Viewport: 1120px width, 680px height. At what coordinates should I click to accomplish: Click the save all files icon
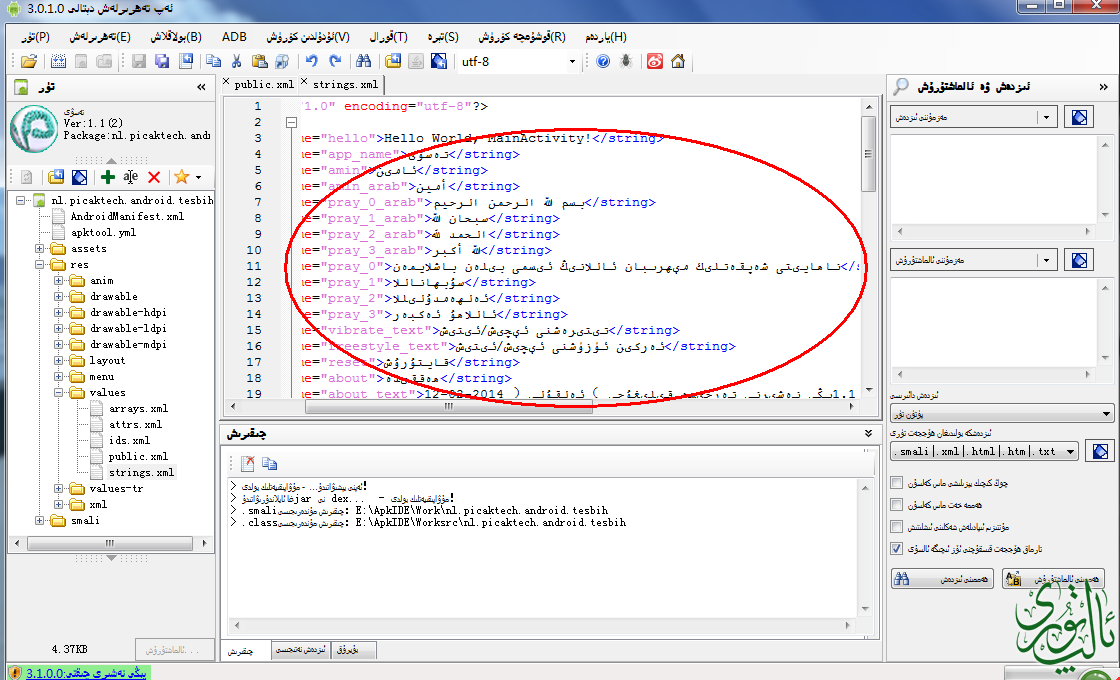coord(162,61)
